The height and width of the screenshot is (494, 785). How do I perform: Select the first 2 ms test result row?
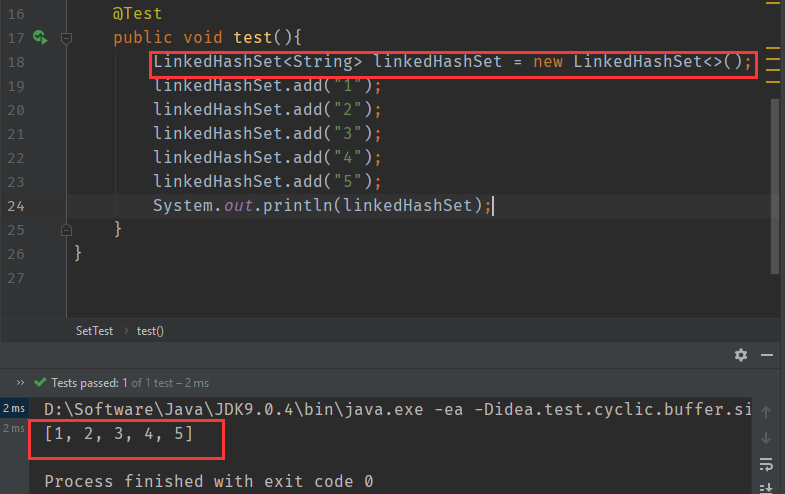tap(14, 408)
